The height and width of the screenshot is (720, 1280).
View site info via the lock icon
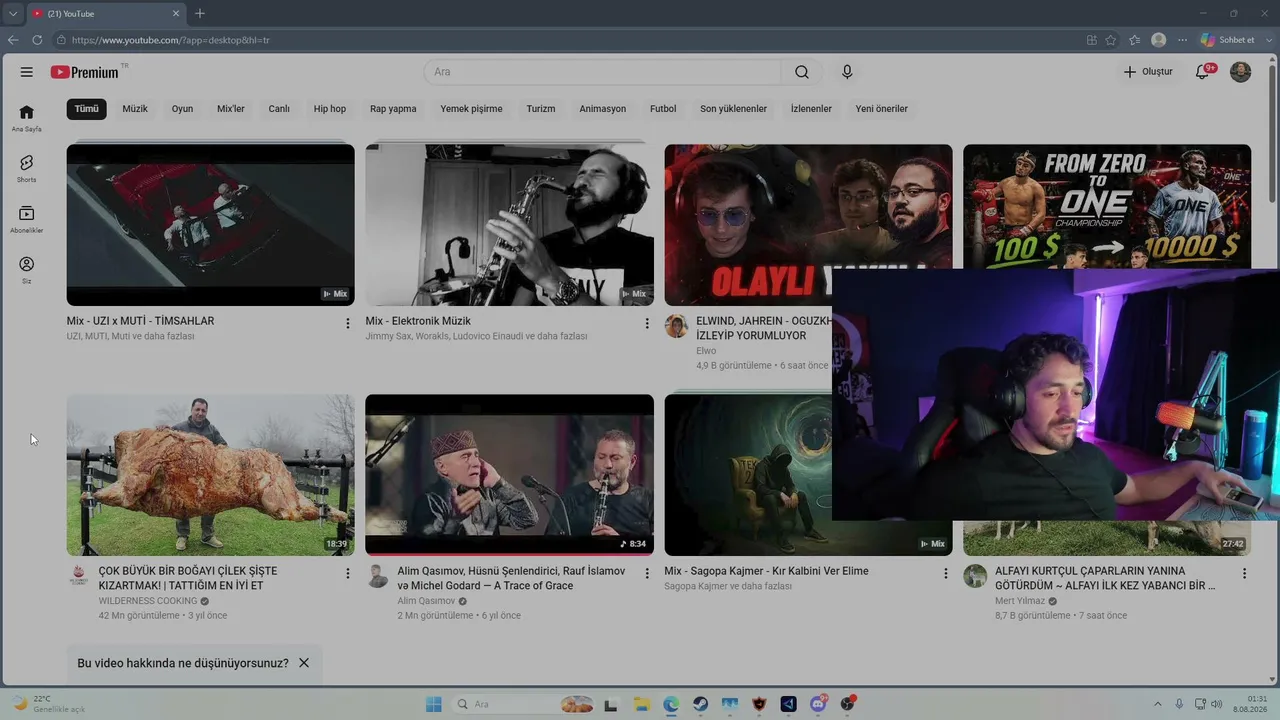coord(61,40)
